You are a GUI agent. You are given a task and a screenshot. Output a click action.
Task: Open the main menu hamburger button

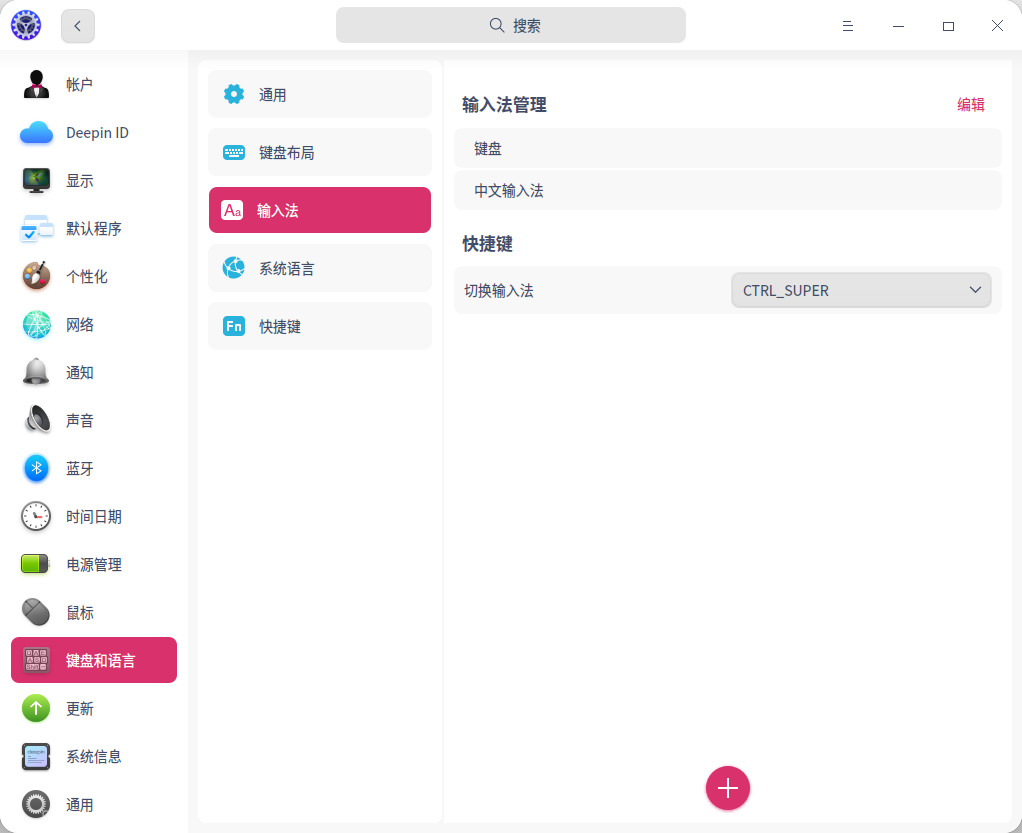848,26
